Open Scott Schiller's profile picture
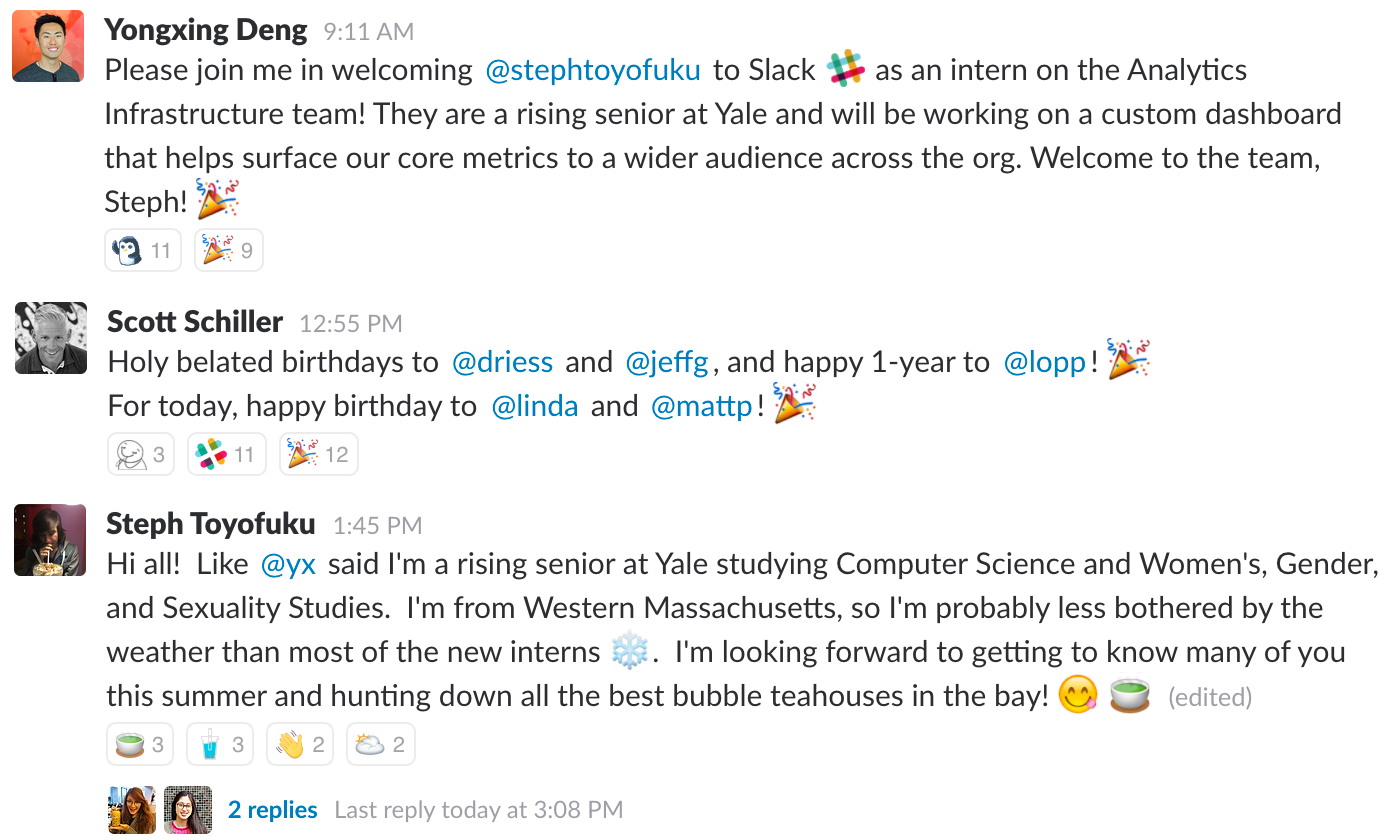 click(x=51, y=338)
